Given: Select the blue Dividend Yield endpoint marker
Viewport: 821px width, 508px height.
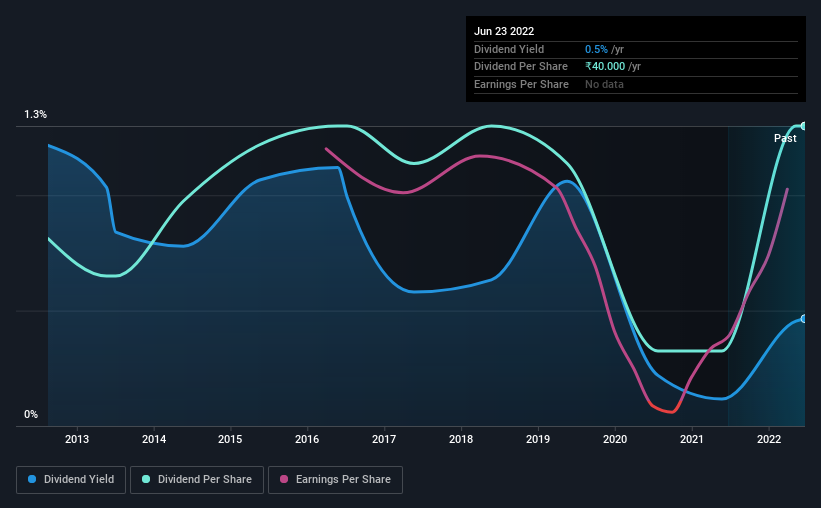Looking at the screenshot, I should (x=804, y=319).
